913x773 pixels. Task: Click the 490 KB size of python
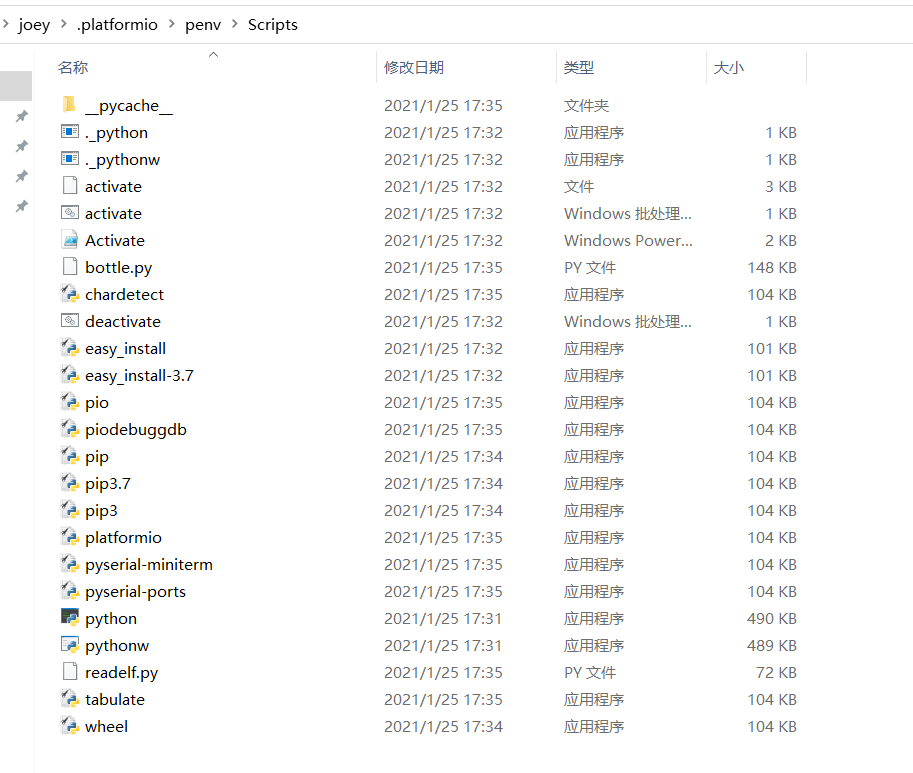tap(772, 619)
